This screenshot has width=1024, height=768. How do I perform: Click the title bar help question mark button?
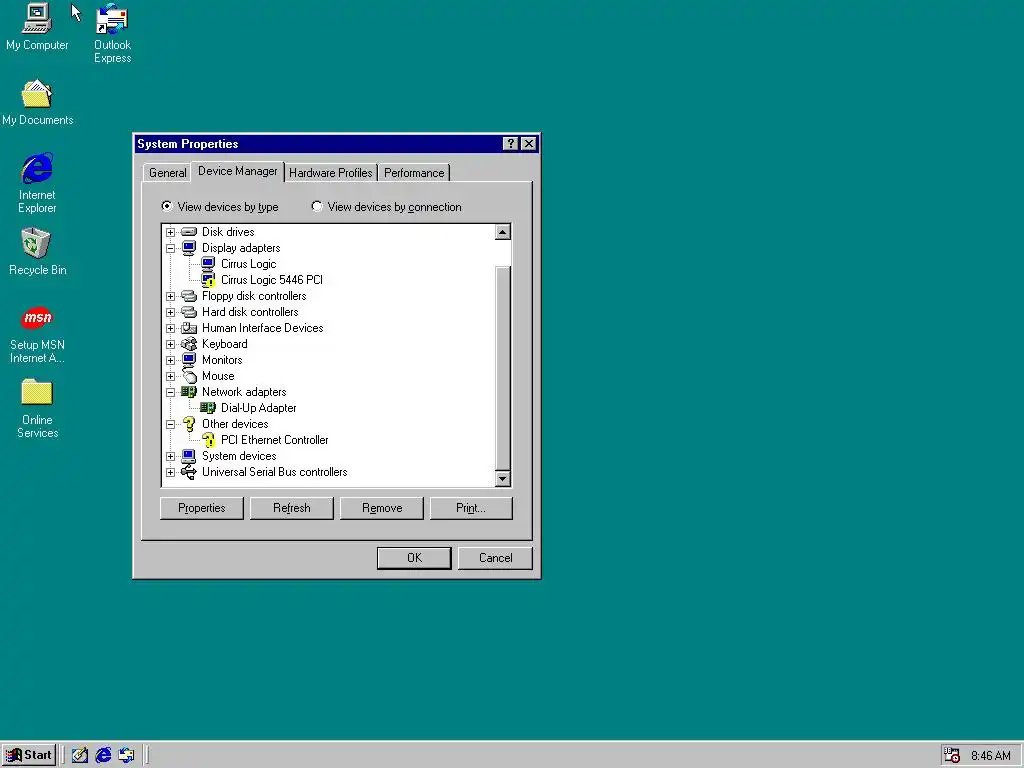(x=511, y=144)
